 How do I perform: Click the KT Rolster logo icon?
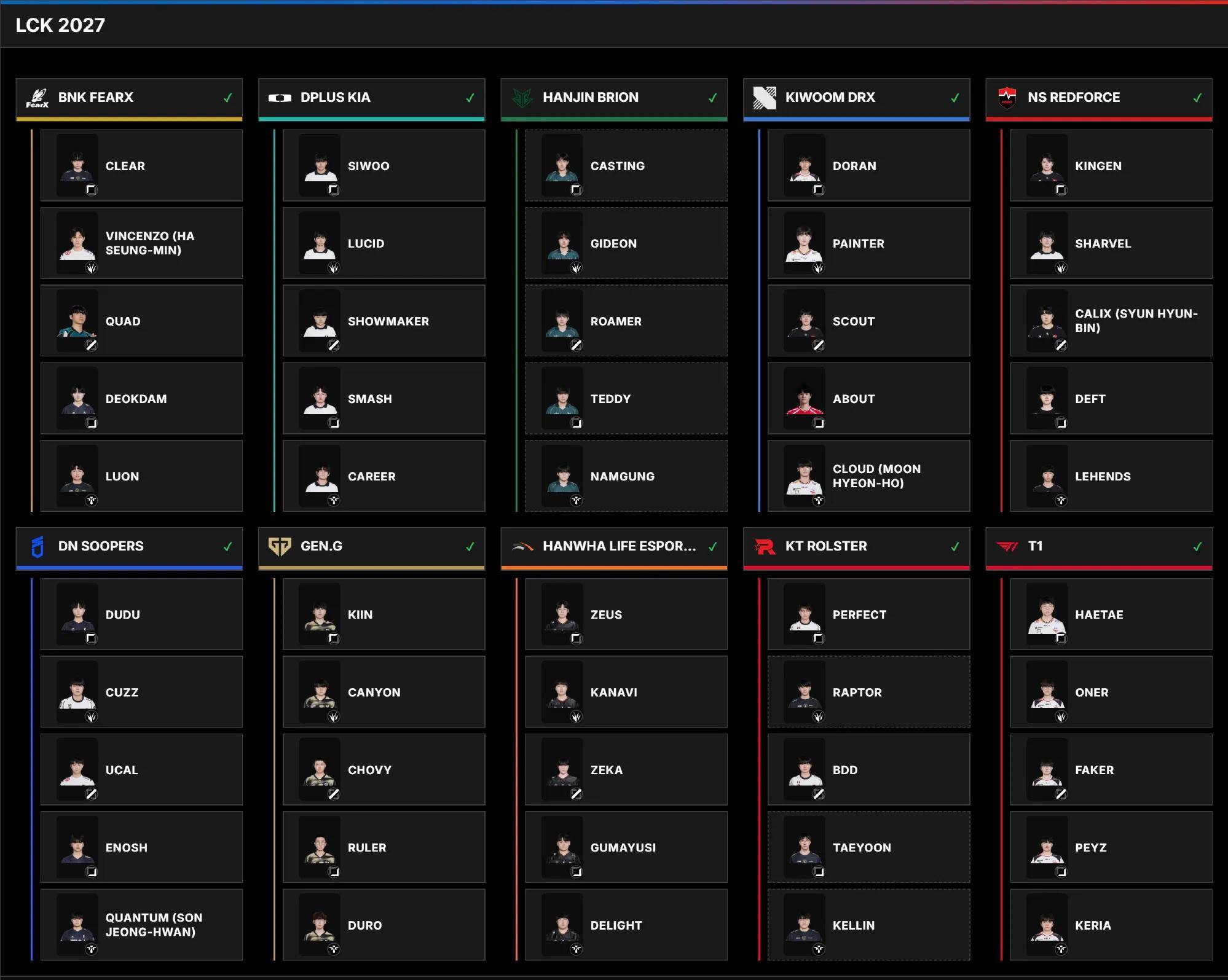(x=765, y=546)
